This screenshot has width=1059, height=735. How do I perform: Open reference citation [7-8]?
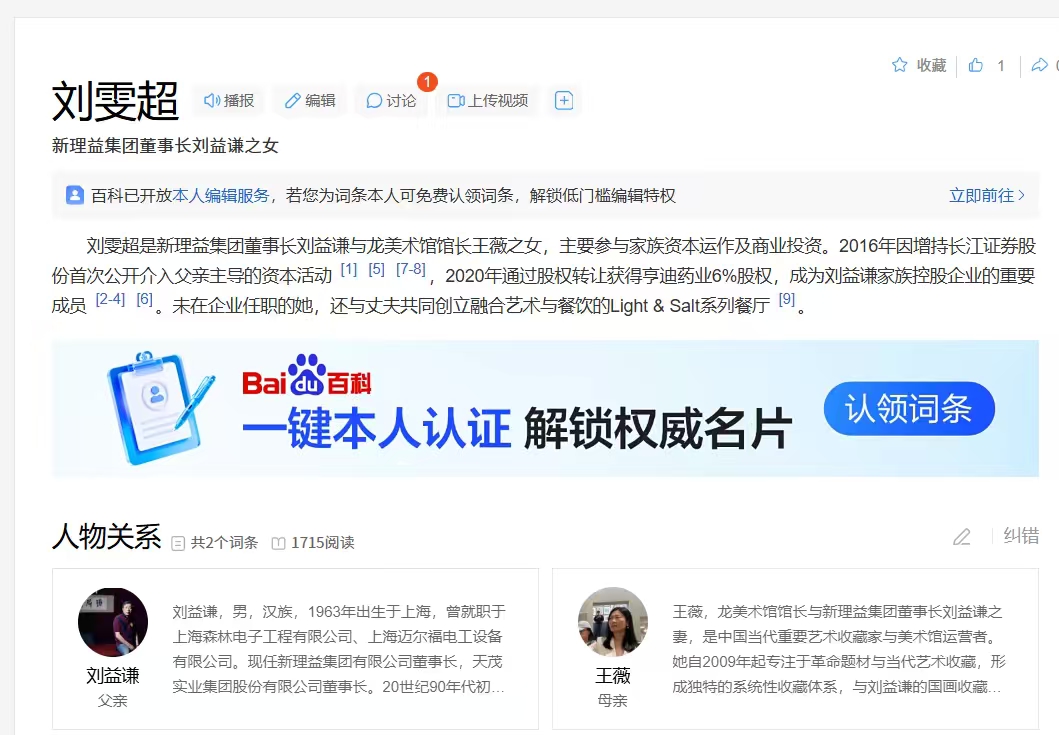411,270
